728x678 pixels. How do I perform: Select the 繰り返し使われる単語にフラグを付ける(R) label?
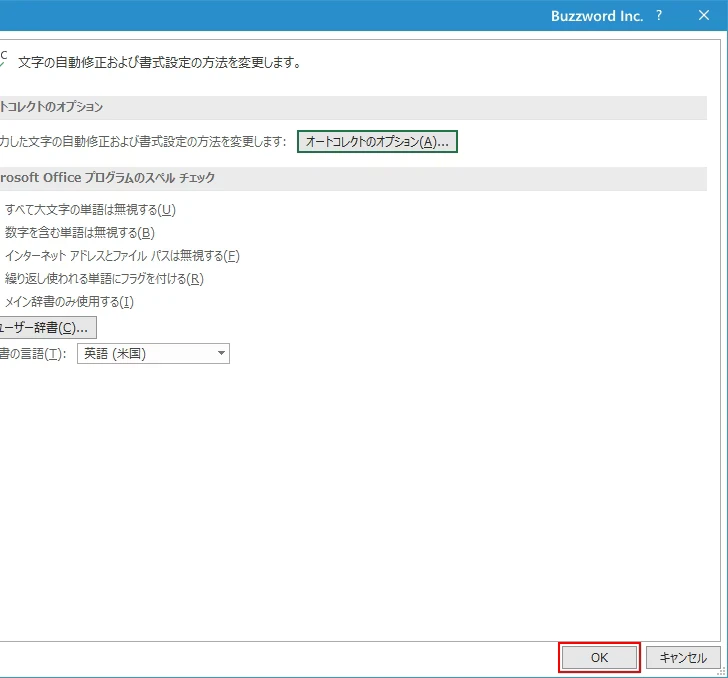pyautogui.click(x=104, y=279)
